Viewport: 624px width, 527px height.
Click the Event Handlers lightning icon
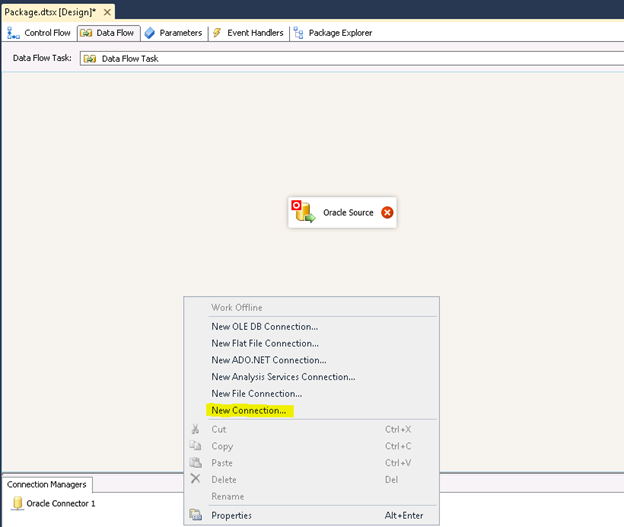(217, 33)
